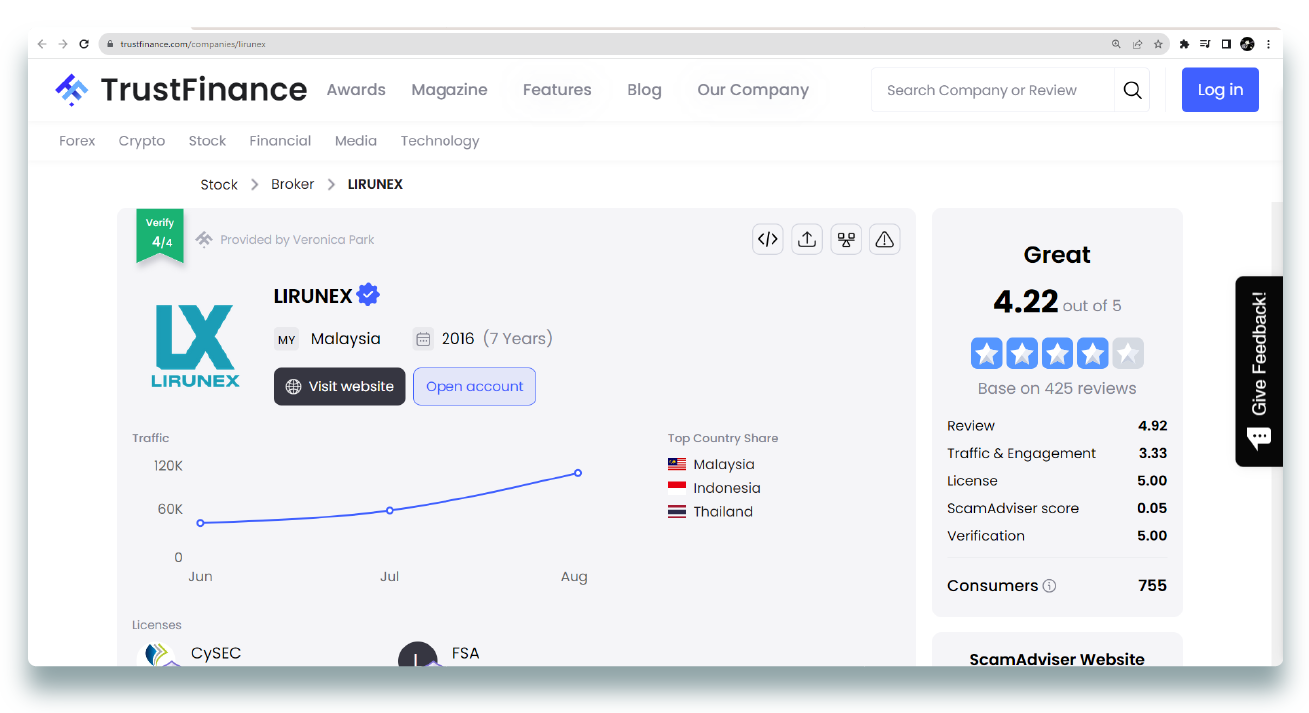Click the browser address bar URL
The image size is (1309, 713).
193,44
